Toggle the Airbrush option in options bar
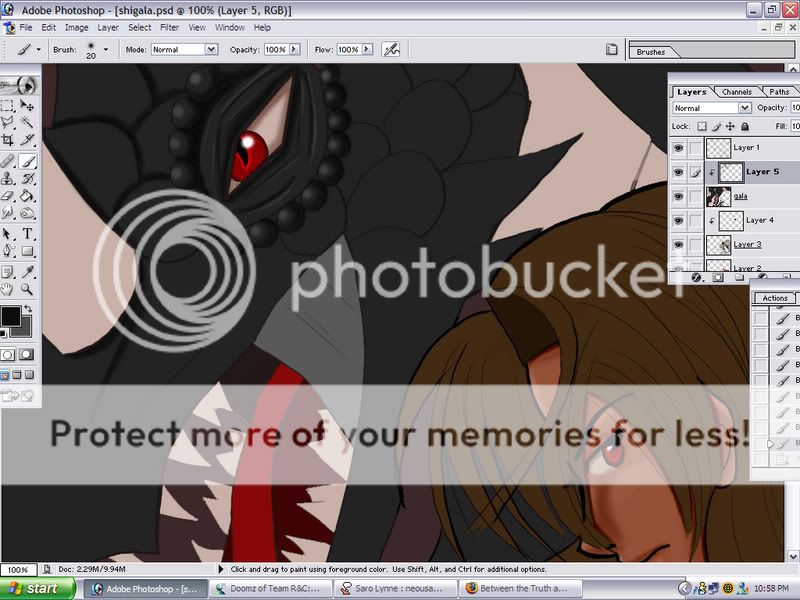Viewport: 800px width, 600px height. [x=391, y=49]
